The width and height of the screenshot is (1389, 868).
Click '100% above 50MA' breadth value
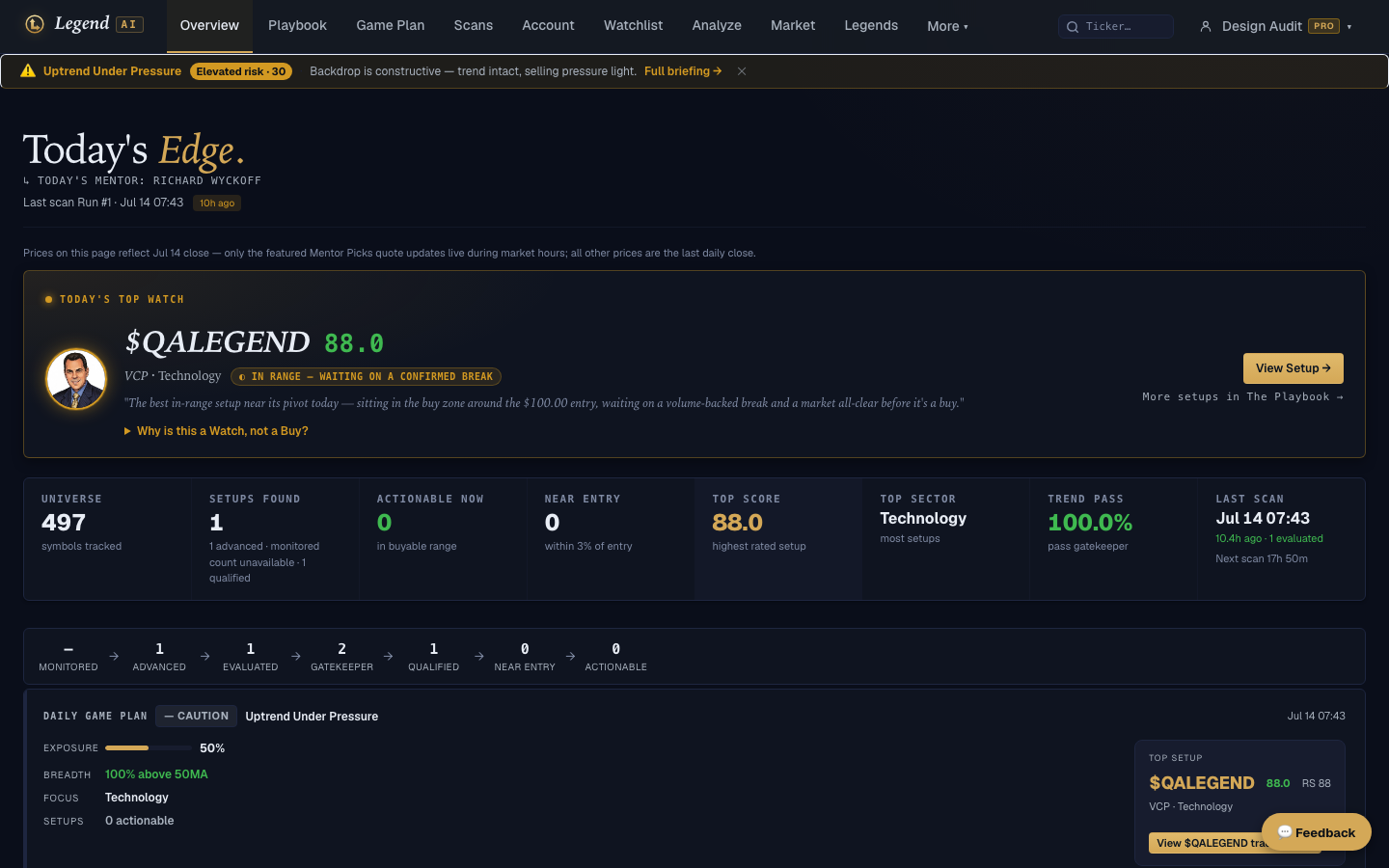click(x=156, y=774)
